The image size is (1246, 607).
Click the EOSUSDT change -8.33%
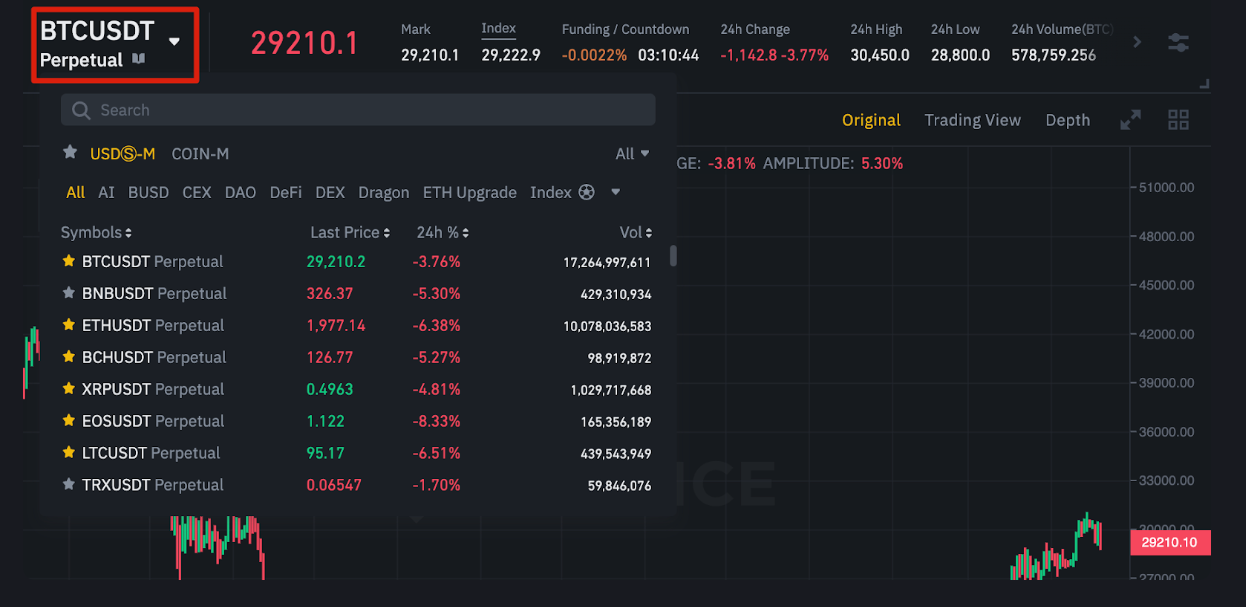(x=436, y=421)
